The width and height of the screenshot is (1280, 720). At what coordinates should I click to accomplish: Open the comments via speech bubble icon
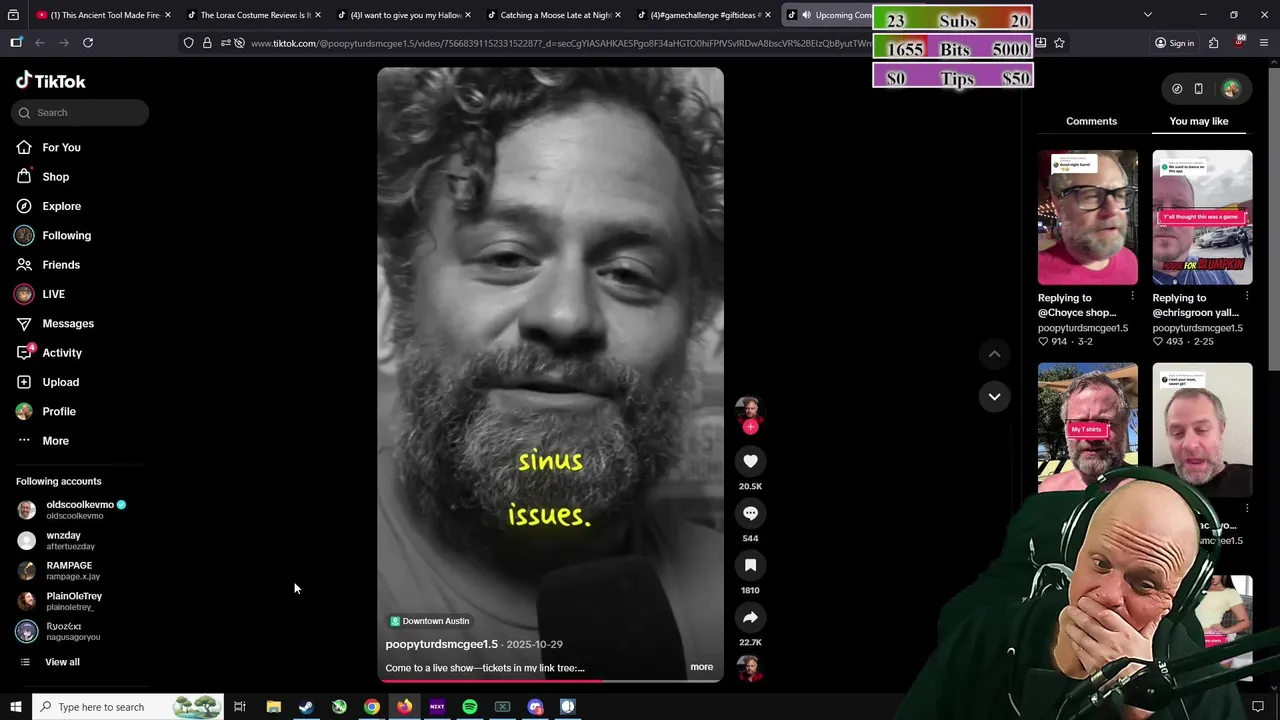750,513
